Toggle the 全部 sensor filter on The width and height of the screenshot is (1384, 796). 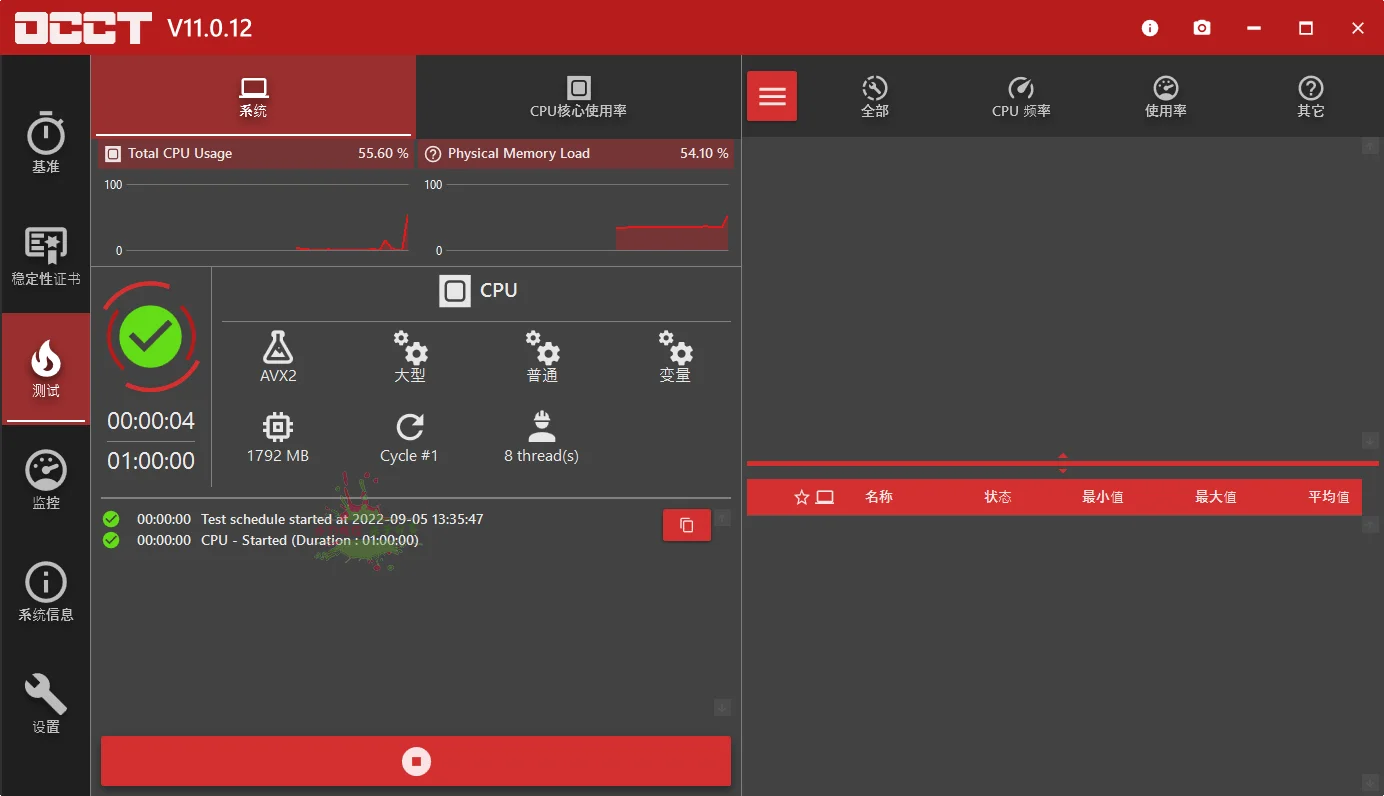point(875,96)
